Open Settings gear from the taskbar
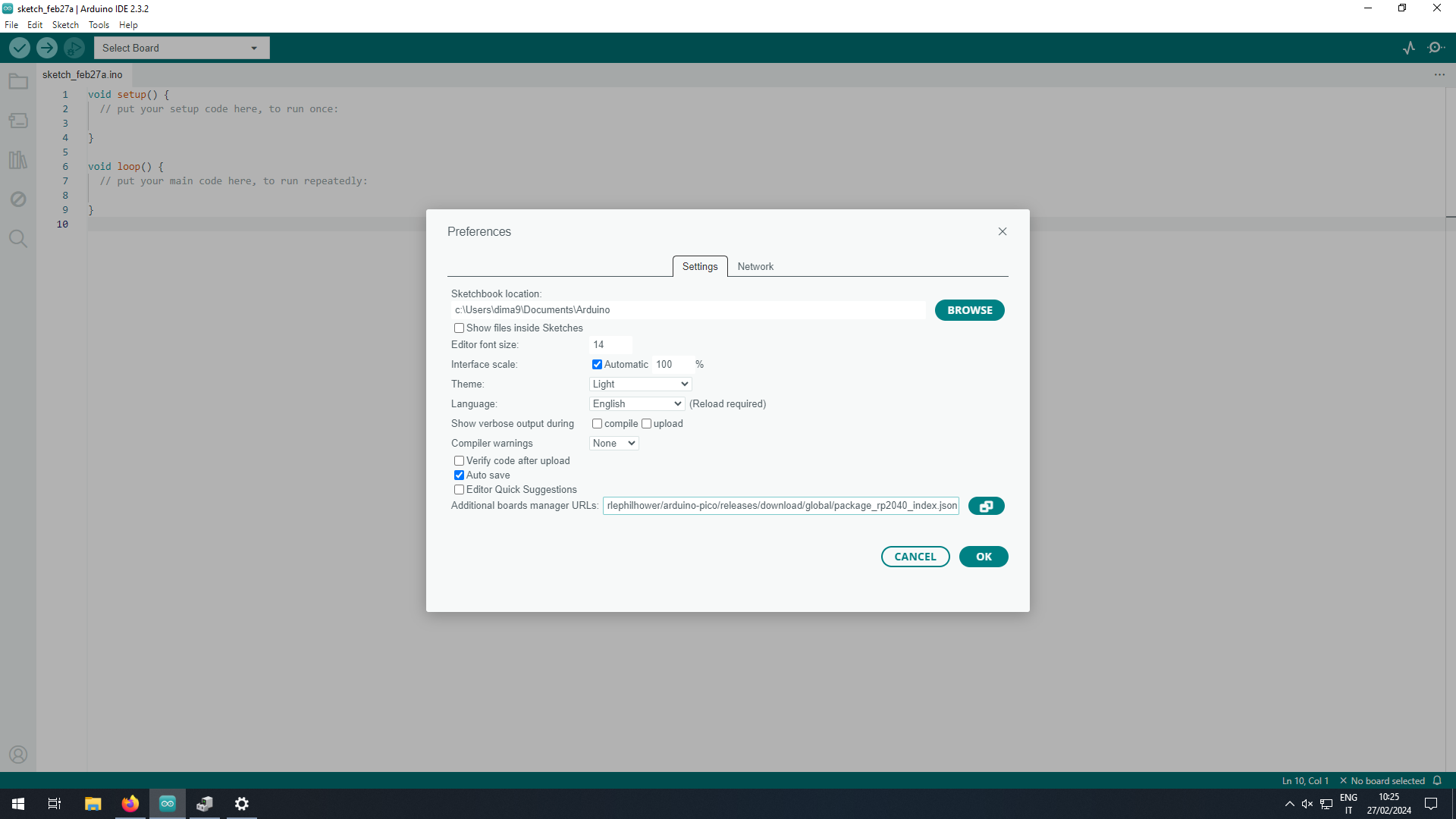 click(x=241, y=804)
